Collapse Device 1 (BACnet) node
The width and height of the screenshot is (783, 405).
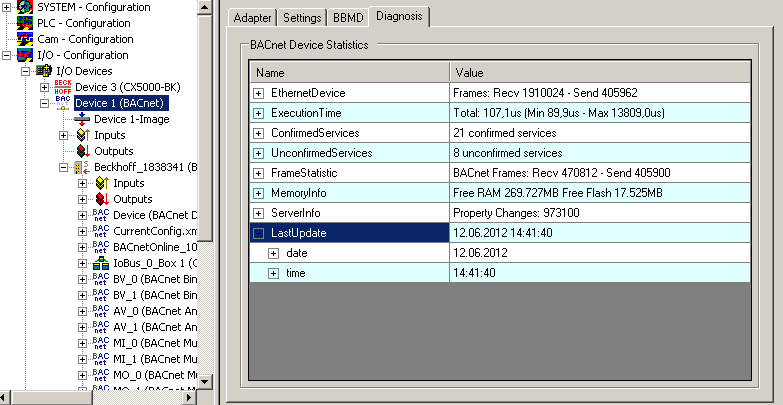pos(44,103)
